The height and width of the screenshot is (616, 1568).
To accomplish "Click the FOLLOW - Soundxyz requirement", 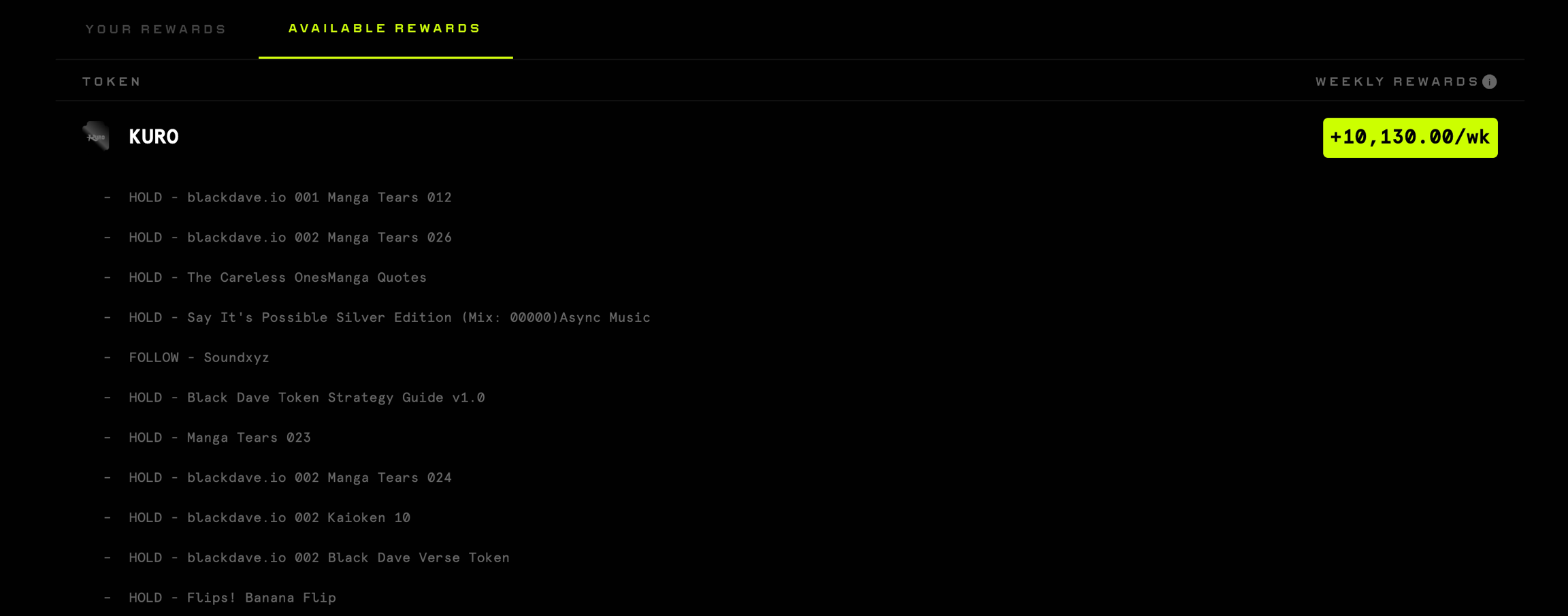I will (x=199, y=358).
